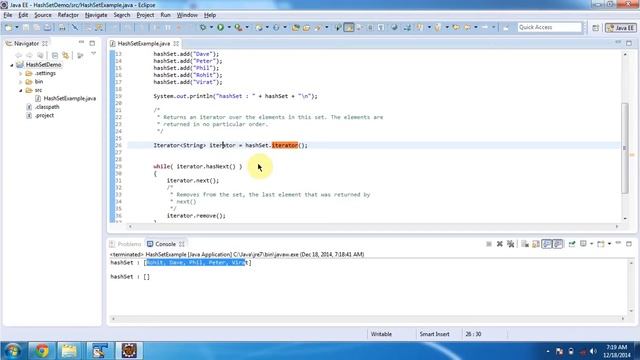Click Collapse All icon in Navigator
This screenshot has height=360, width=640.
(55, 55)
